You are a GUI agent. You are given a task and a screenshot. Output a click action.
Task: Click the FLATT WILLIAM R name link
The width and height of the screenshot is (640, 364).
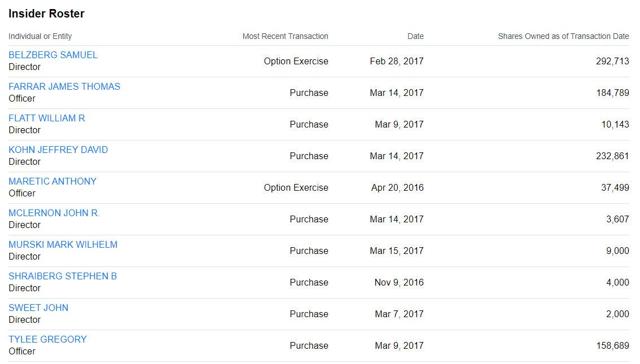47,118
